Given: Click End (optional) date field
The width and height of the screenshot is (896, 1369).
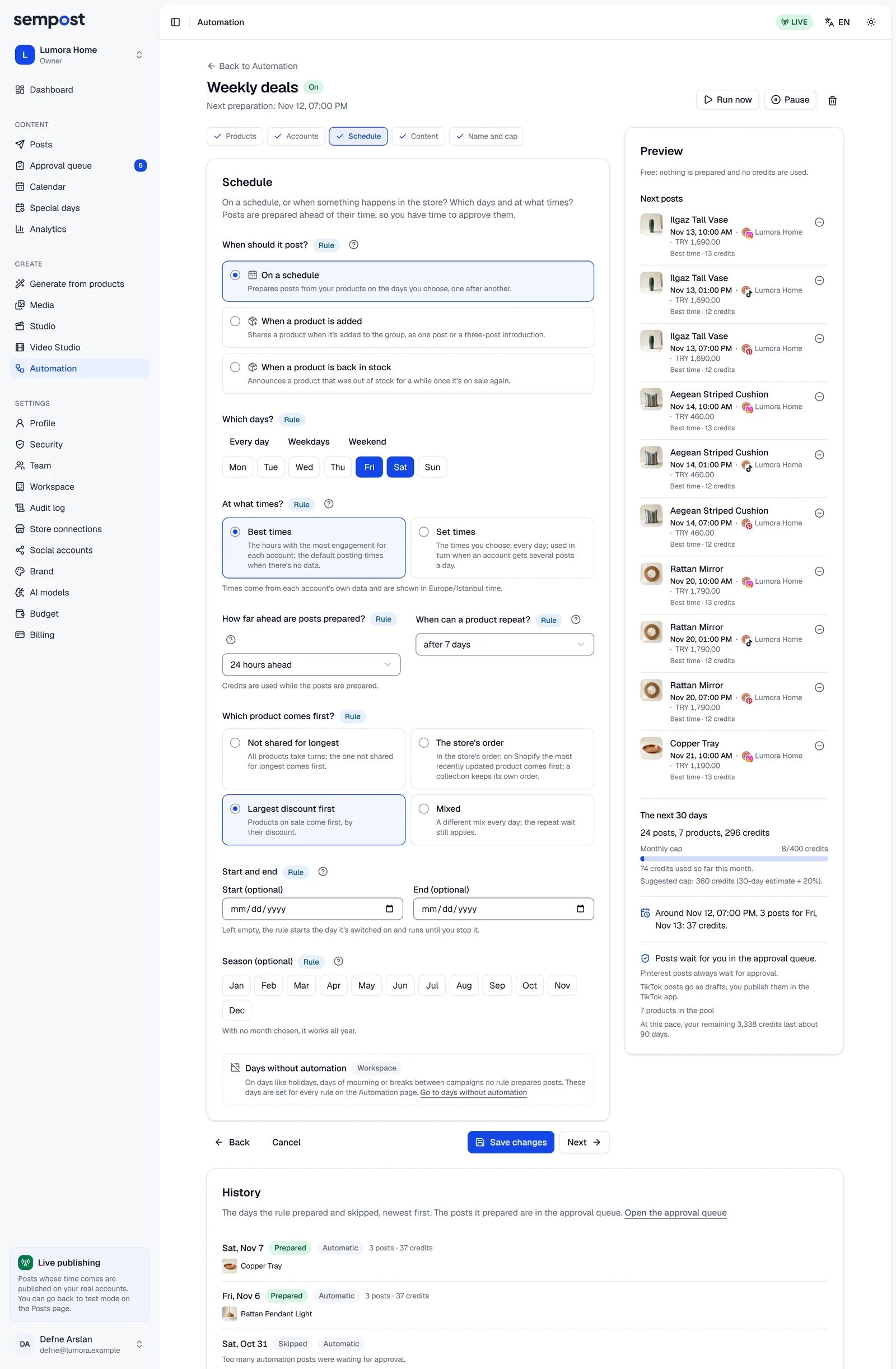Looking at the screenshot, I should pyautogui.click(x=503, y=909).
